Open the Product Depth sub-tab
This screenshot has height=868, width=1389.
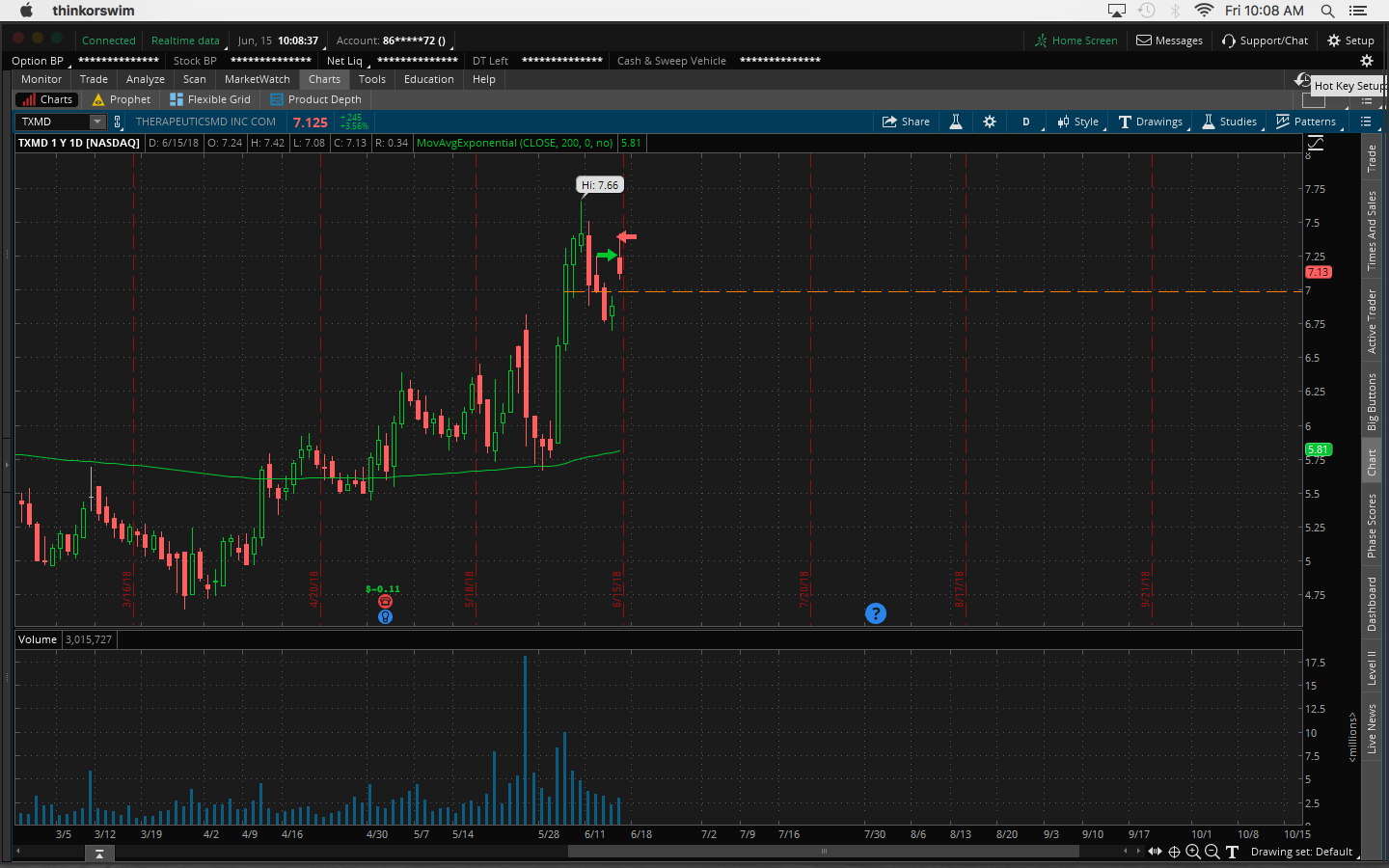click(x=316, y=99)
